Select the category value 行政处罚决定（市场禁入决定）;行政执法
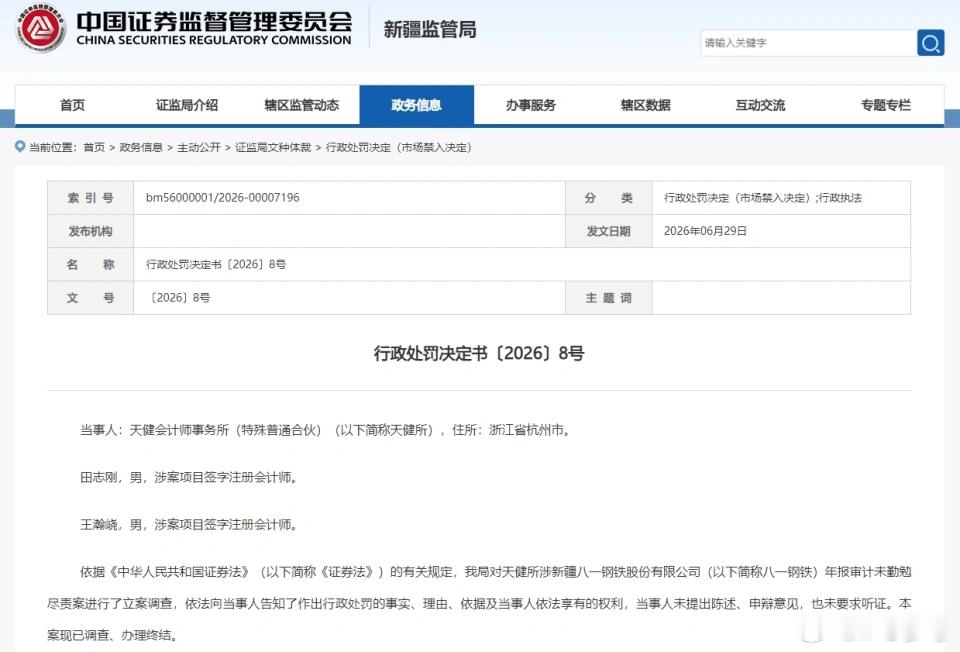 point(763,198)
